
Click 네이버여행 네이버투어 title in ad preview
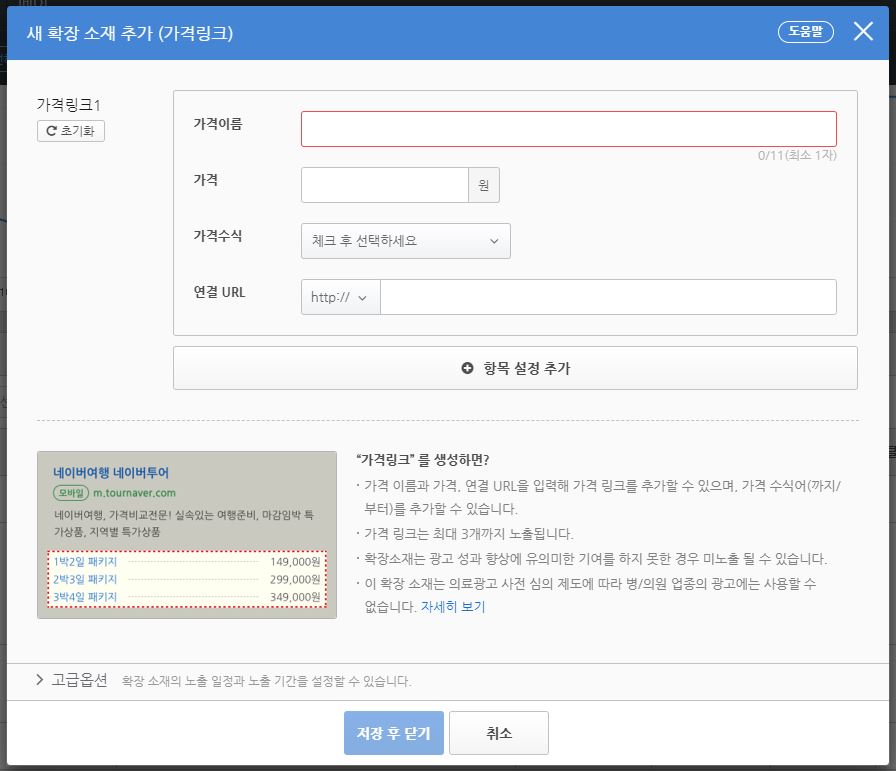pyautogui.click(x=111, y=473)
